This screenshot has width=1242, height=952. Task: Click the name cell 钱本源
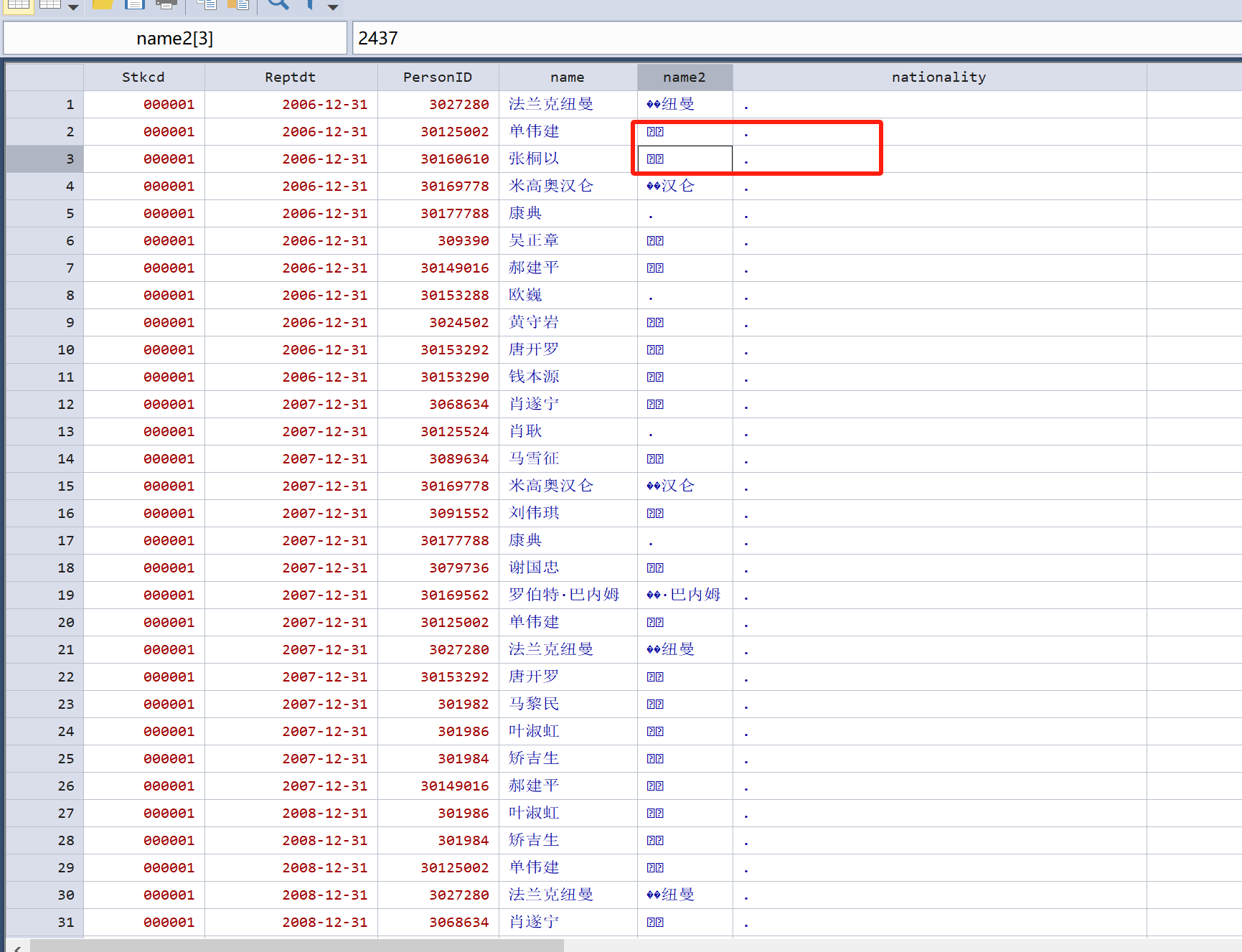click(x=568, y=377)
